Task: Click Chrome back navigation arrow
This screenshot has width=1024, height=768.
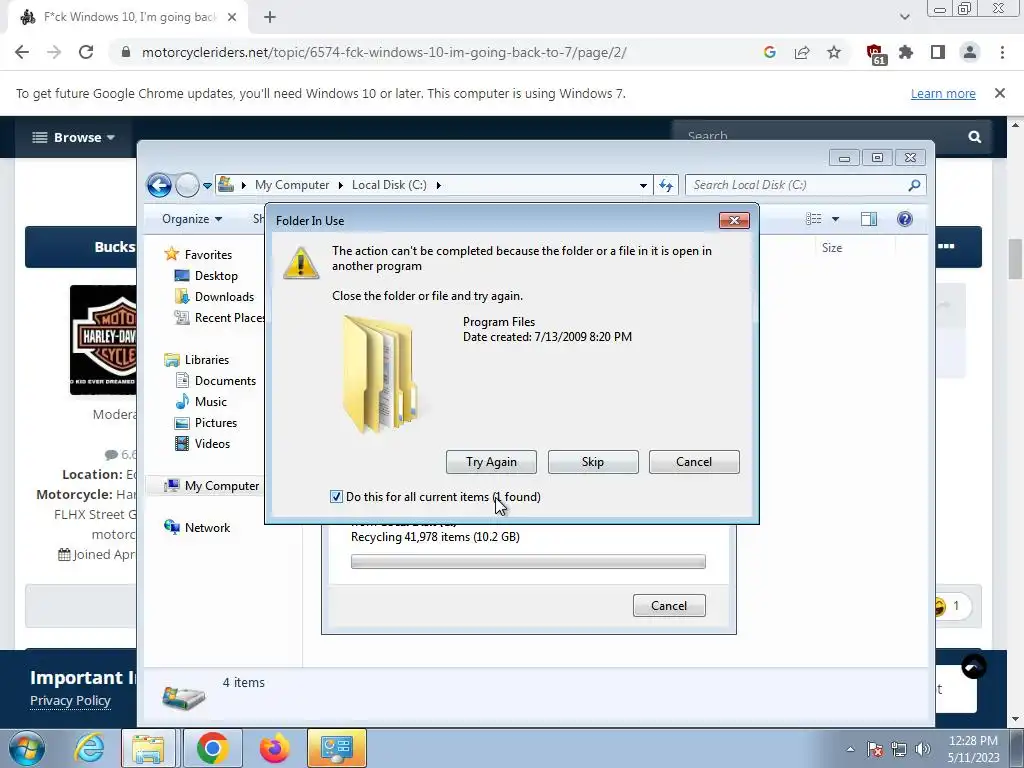Action: click(22, 52)
